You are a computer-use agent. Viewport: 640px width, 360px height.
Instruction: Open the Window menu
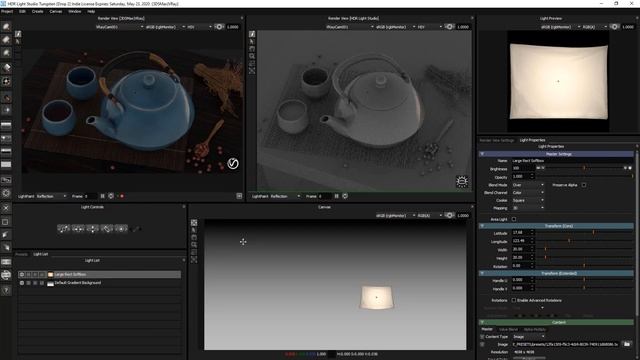75,11
